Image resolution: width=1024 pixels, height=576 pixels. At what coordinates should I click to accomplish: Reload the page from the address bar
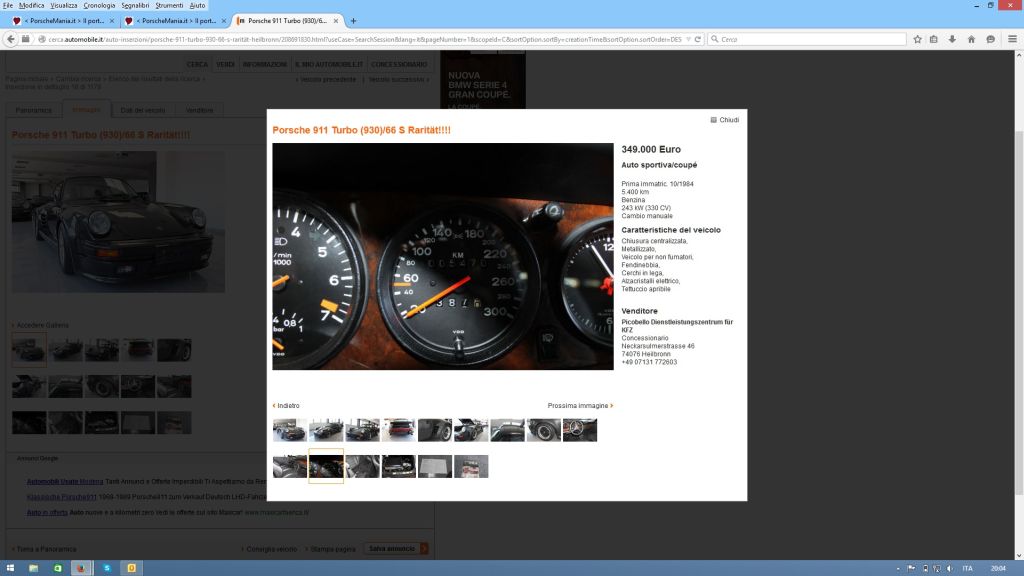tap(697, 39)
